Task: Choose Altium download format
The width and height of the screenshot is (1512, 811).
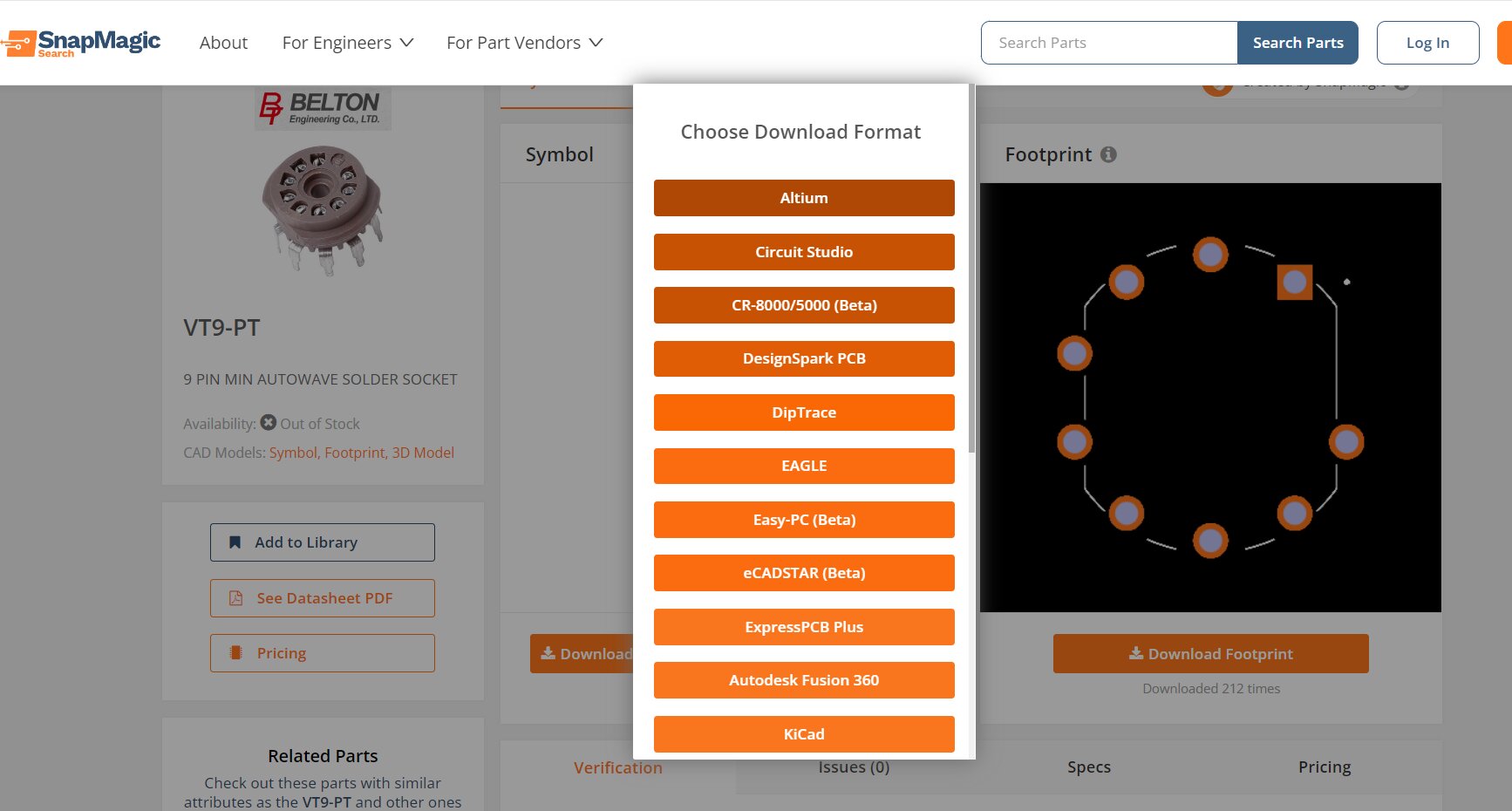Action: (x=803, y=198)
